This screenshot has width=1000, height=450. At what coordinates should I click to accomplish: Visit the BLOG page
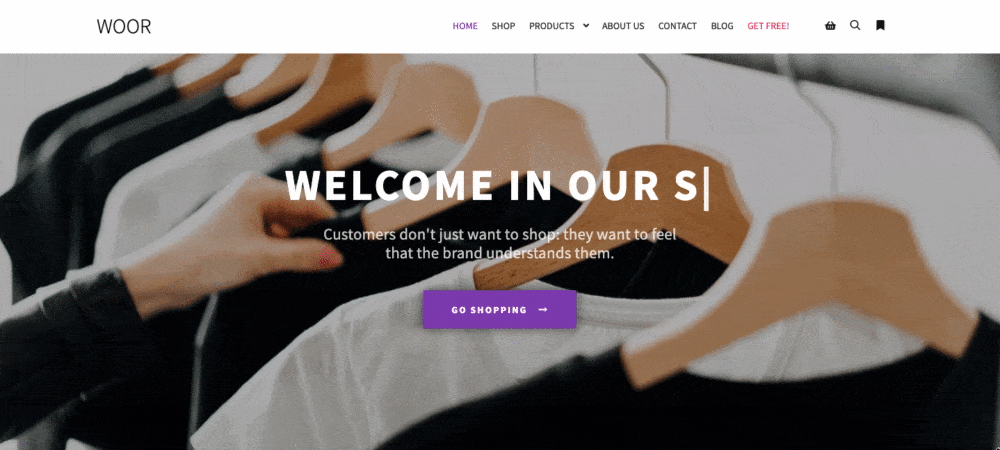pyautogui.click(x=722, y=26)
